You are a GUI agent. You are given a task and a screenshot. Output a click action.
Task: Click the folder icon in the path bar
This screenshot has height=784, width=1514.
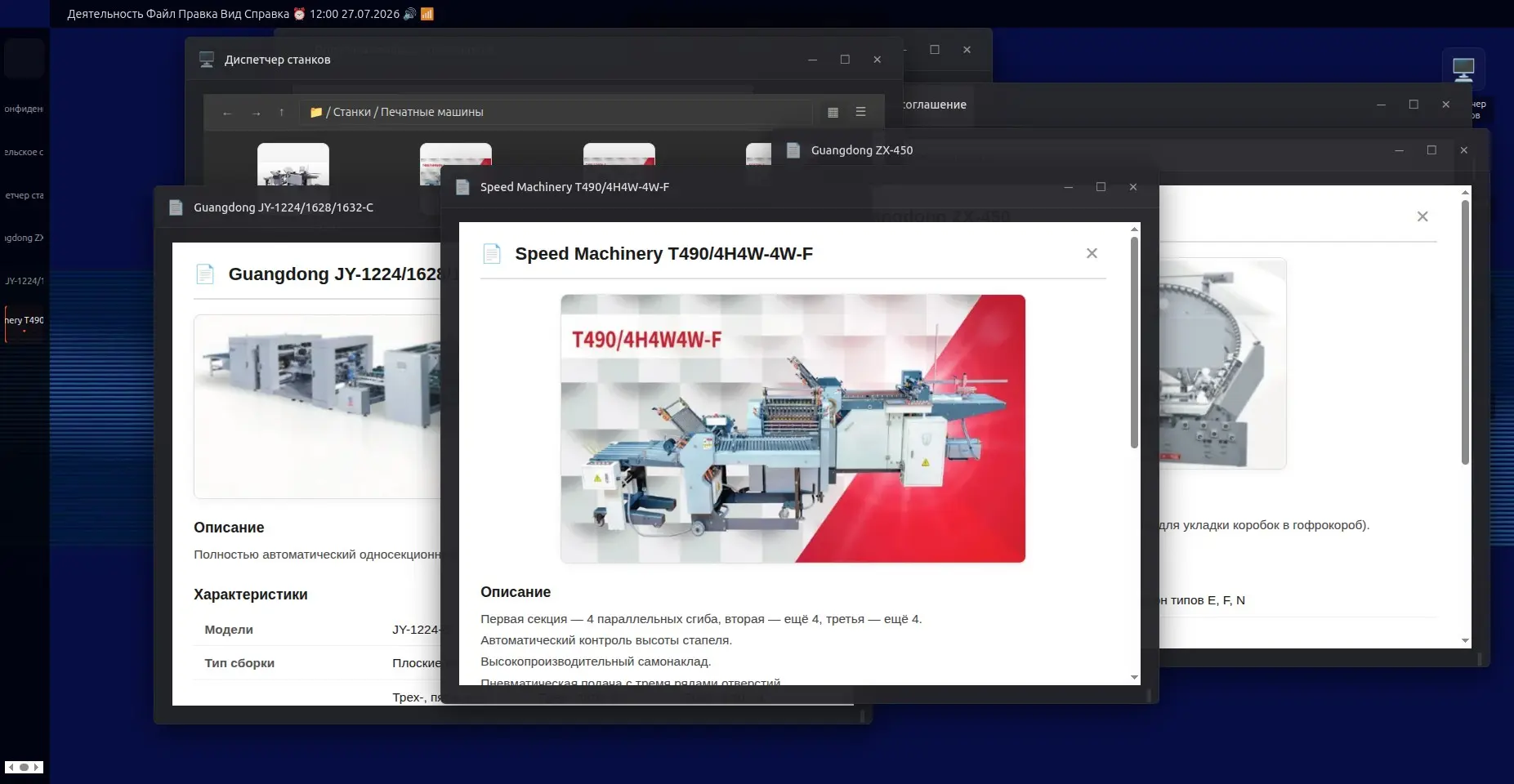[316, 113]
